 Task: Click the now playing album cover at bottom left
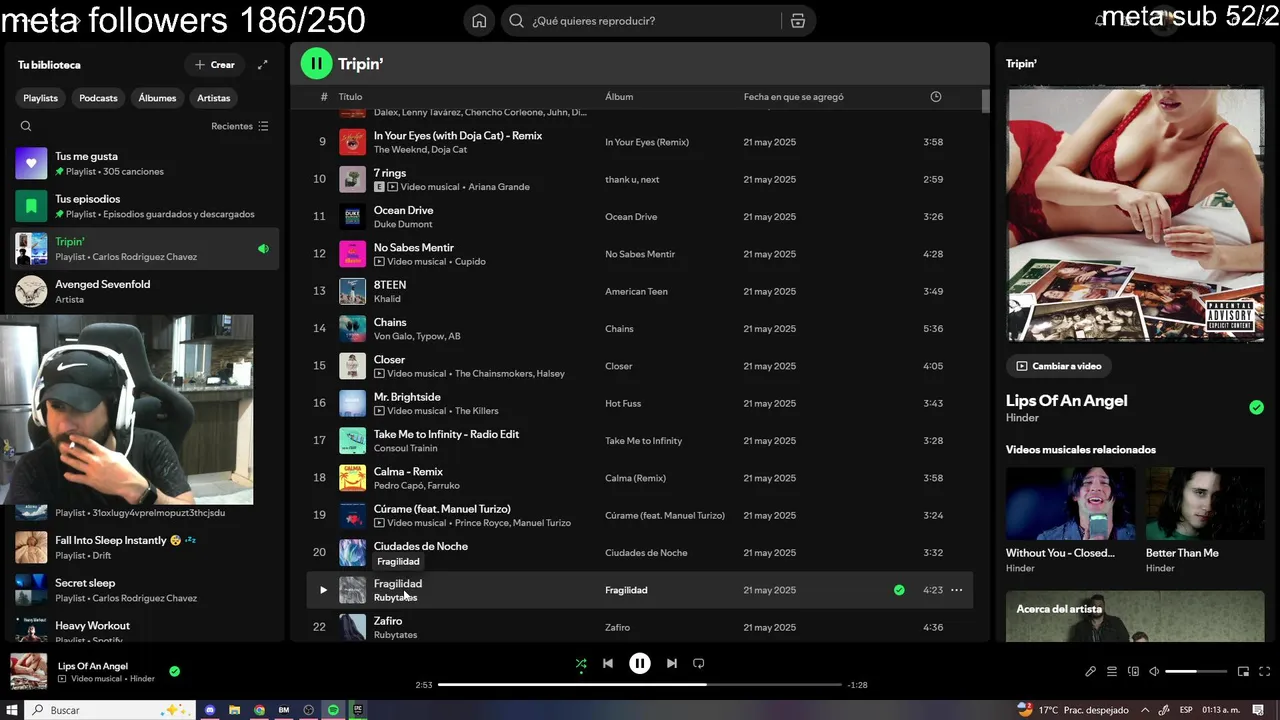point(28,671)
